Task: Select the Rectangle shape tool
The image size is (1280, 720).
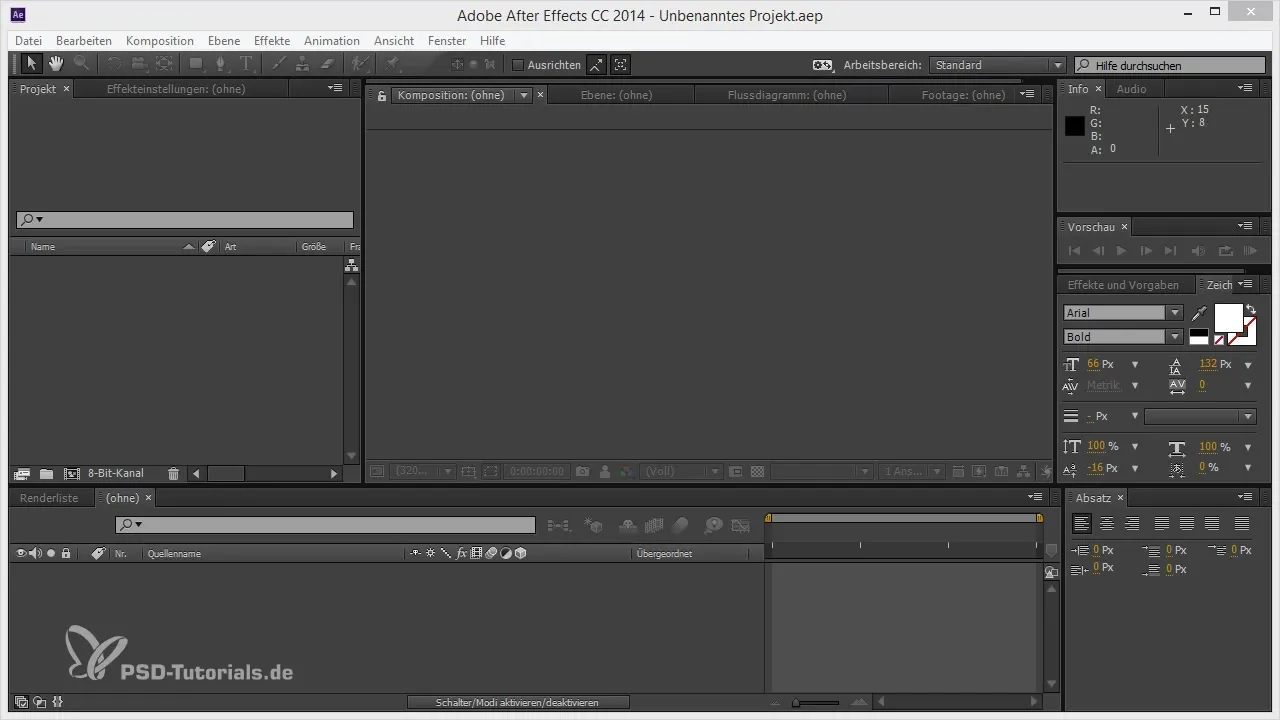Action: tap(196, 64)
